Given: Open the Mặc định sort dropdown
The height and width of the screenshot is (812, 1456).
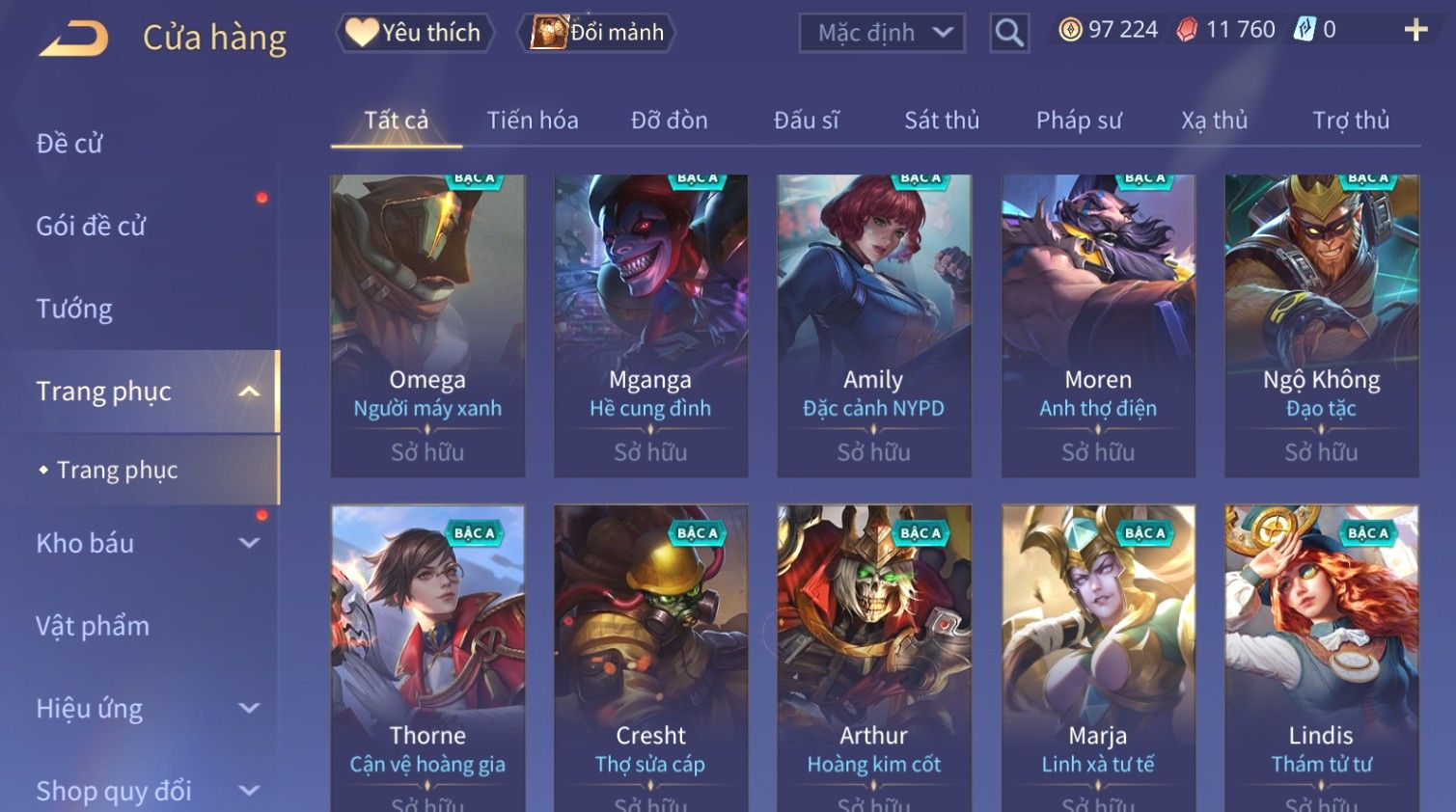Looking at the screenshot, I should coord(882,33).
